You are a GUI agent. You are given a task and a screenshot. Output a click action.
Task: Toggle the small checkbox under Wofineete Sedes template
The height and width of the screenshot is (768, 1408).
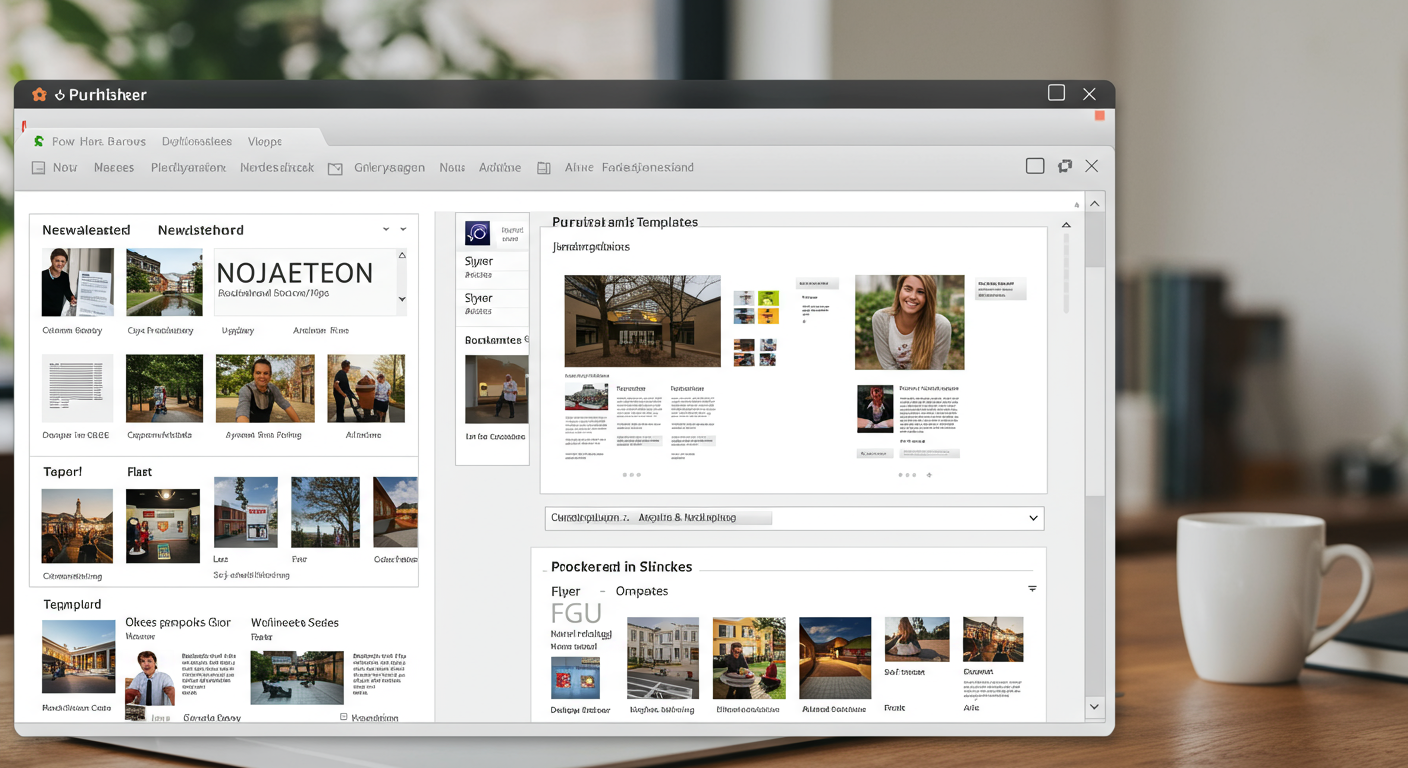[x=343, y=717]
